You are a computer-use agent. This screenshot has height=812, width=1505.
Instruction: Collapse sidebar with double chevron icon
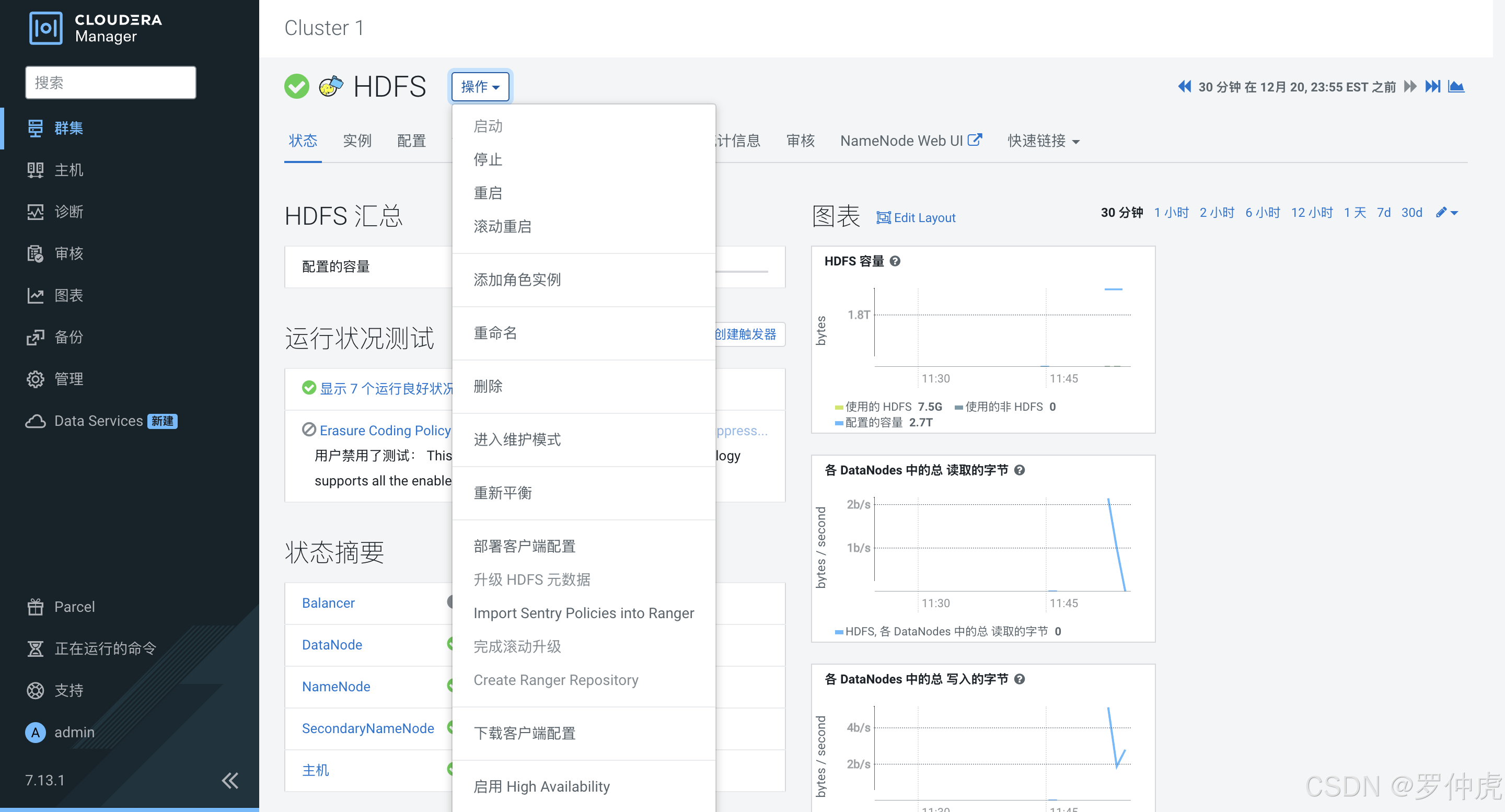(x=230, y=781)
